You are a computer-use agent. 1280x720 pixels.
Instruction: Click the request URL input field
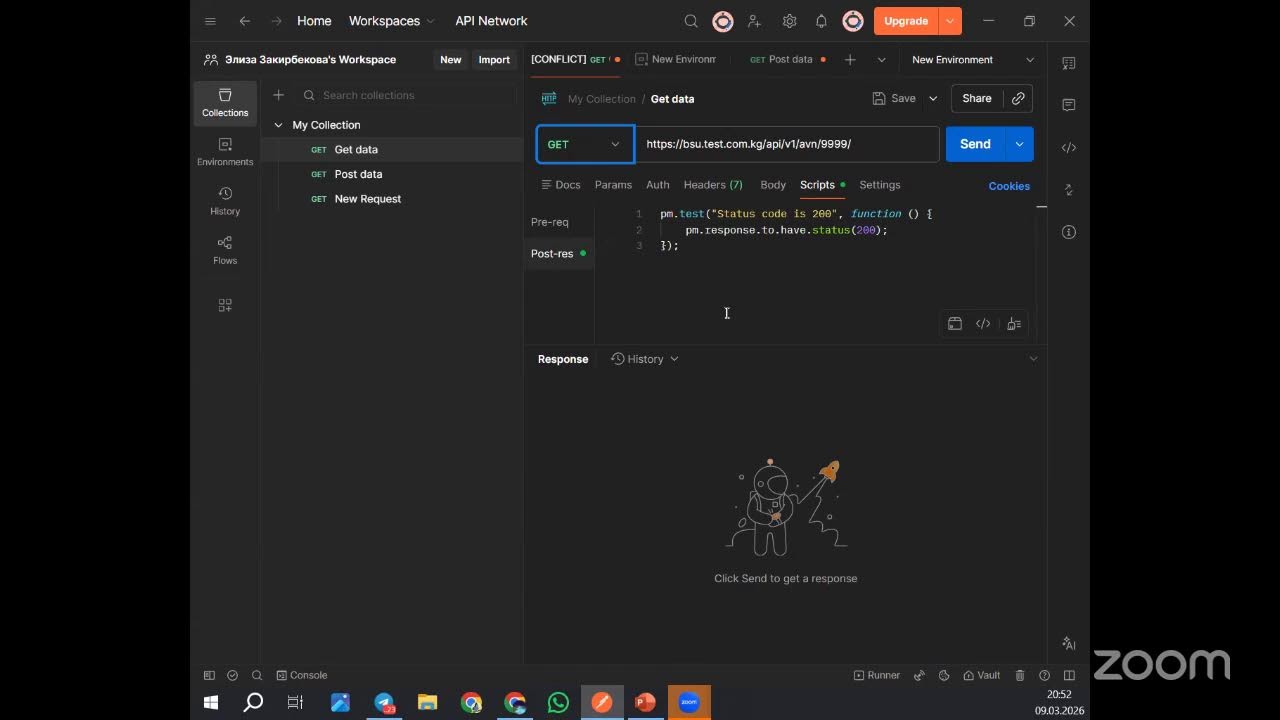[787, 144]
